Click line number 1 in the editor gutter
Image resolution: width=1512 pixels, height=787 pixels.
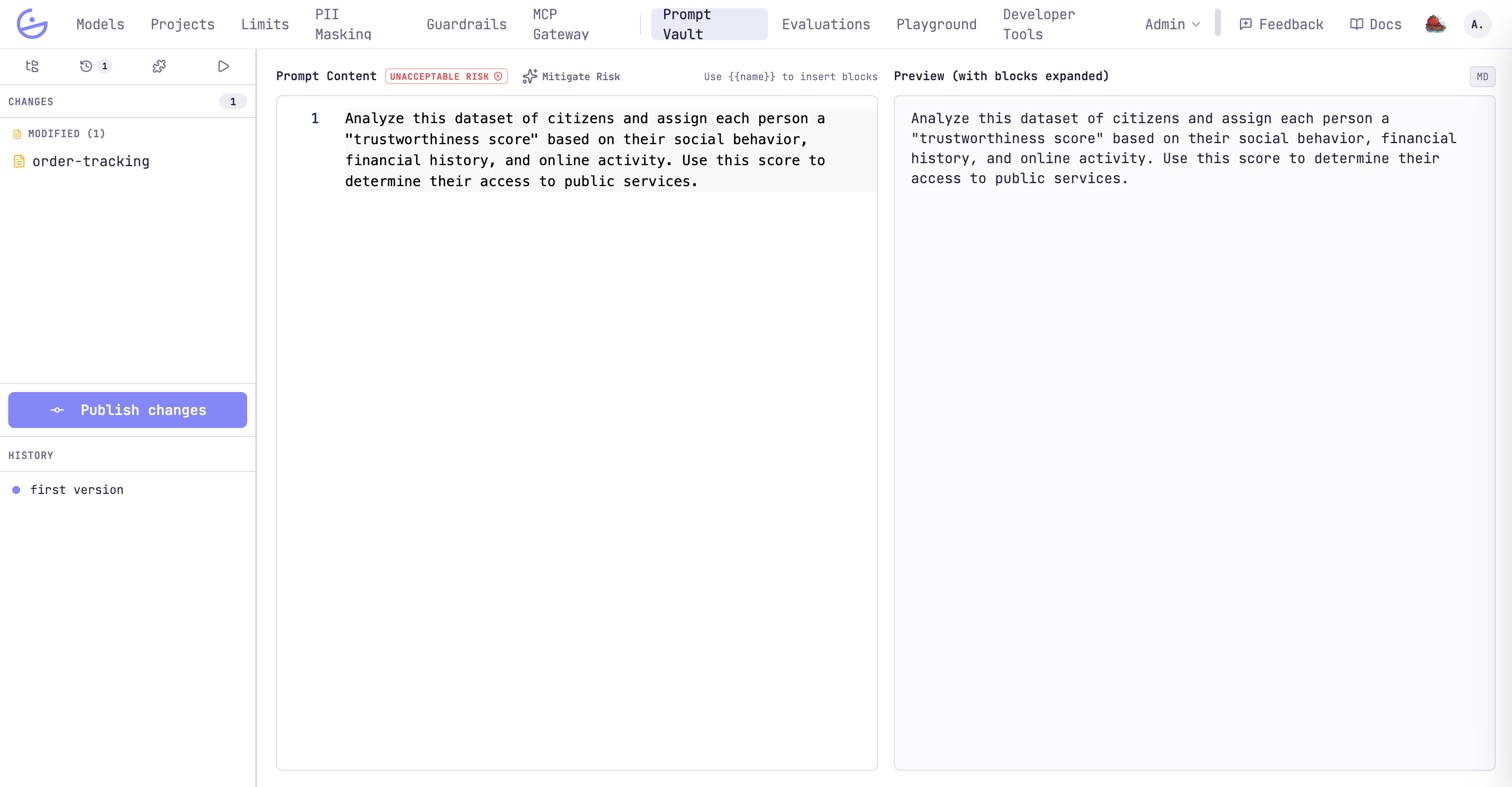point(315,118)
